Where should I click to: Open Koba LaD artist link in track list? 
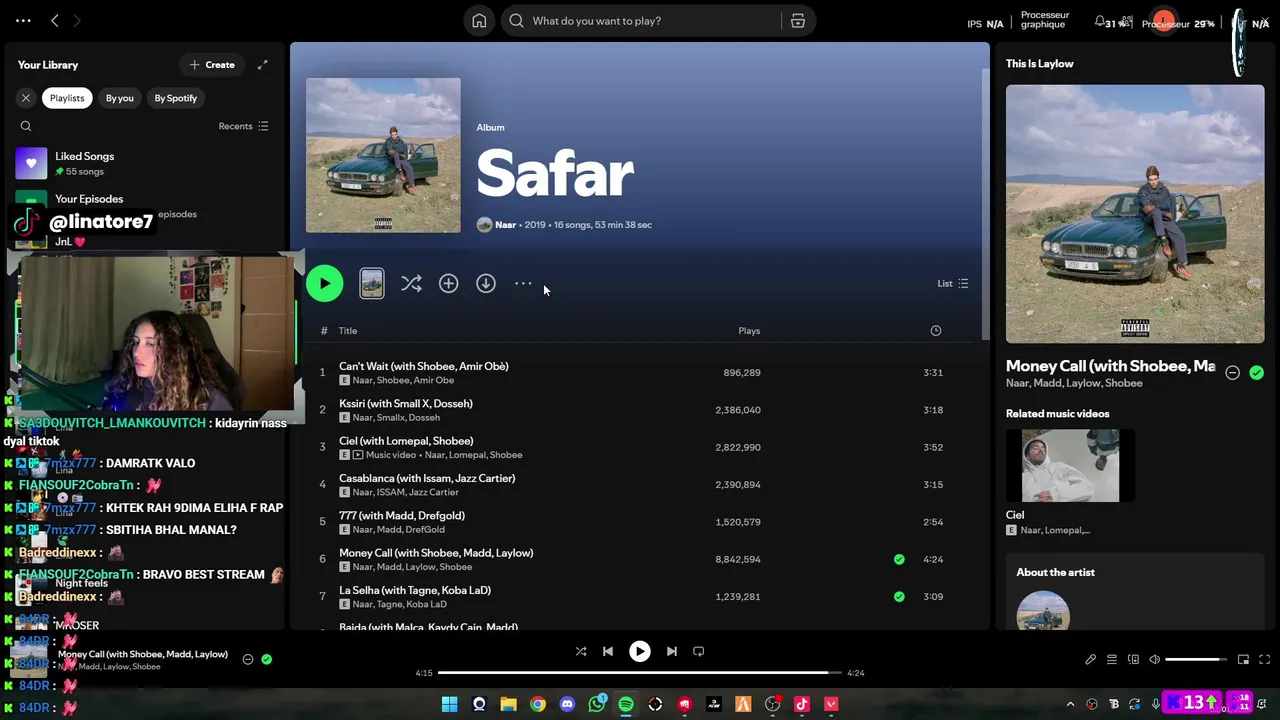[x=426, y=604]
